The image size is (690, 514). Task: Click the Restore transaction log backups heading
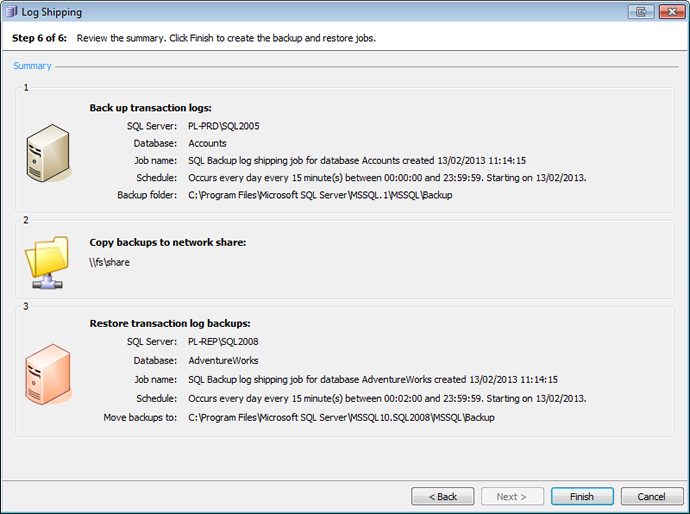170,323
